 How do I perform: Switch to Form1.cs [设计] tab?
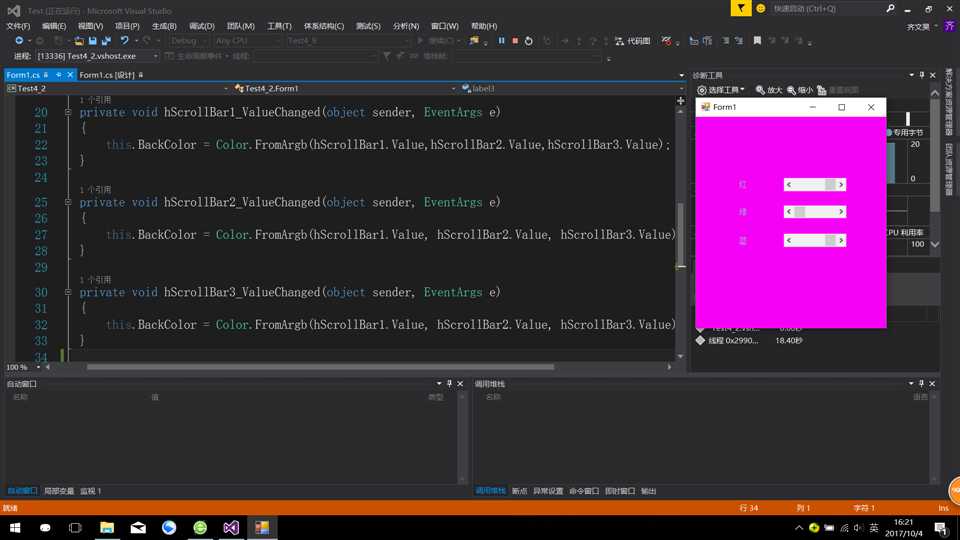pyautogui.click(x=107, y=75)
